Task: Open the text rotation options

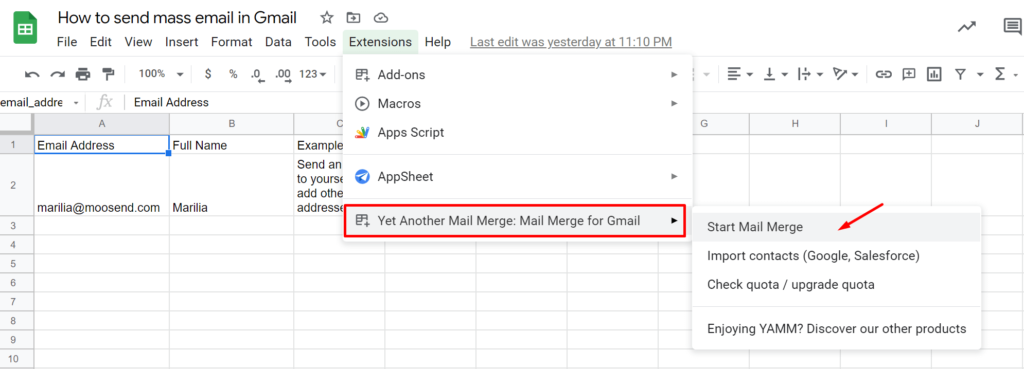Action: tap(846, 74)
